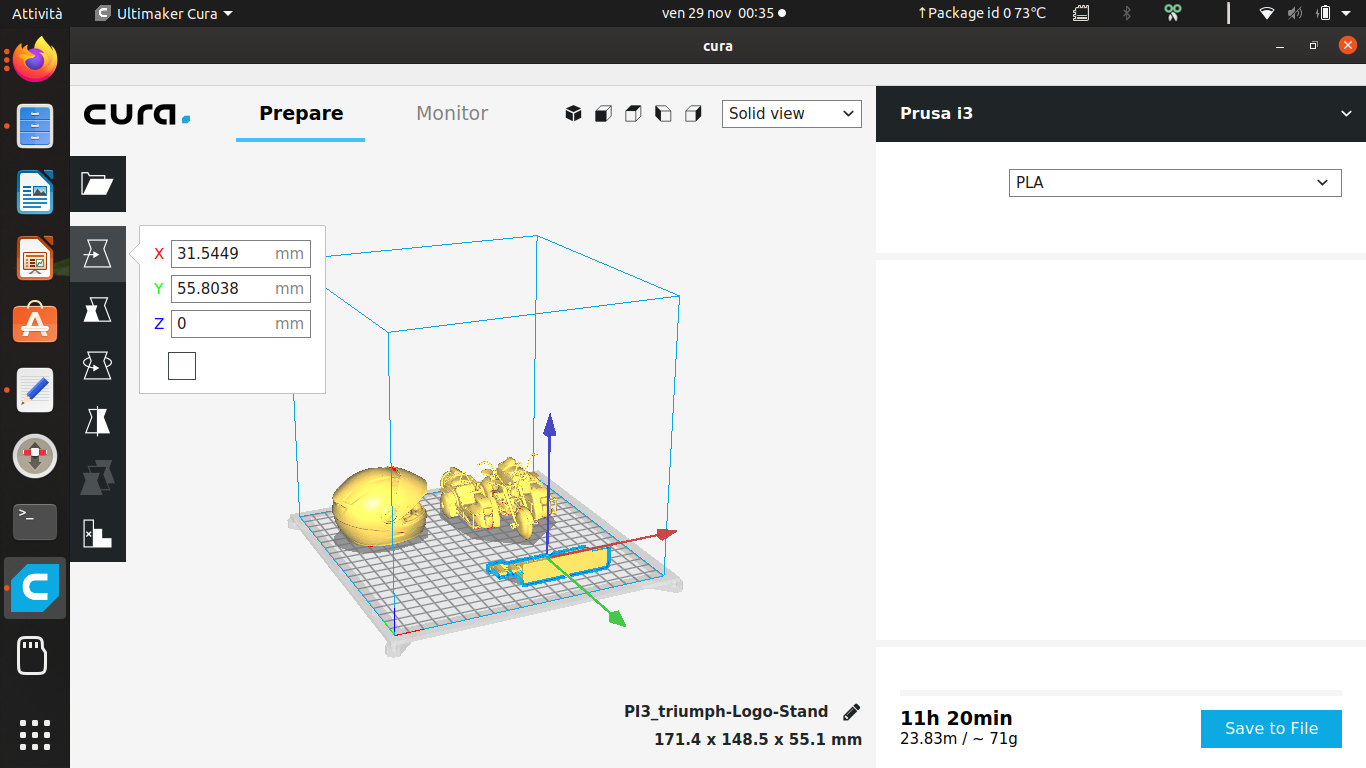The width and height of the screenshot is (1366, 768).
Task: Open file using the folder icon
Action: click(x=97, y=183)
